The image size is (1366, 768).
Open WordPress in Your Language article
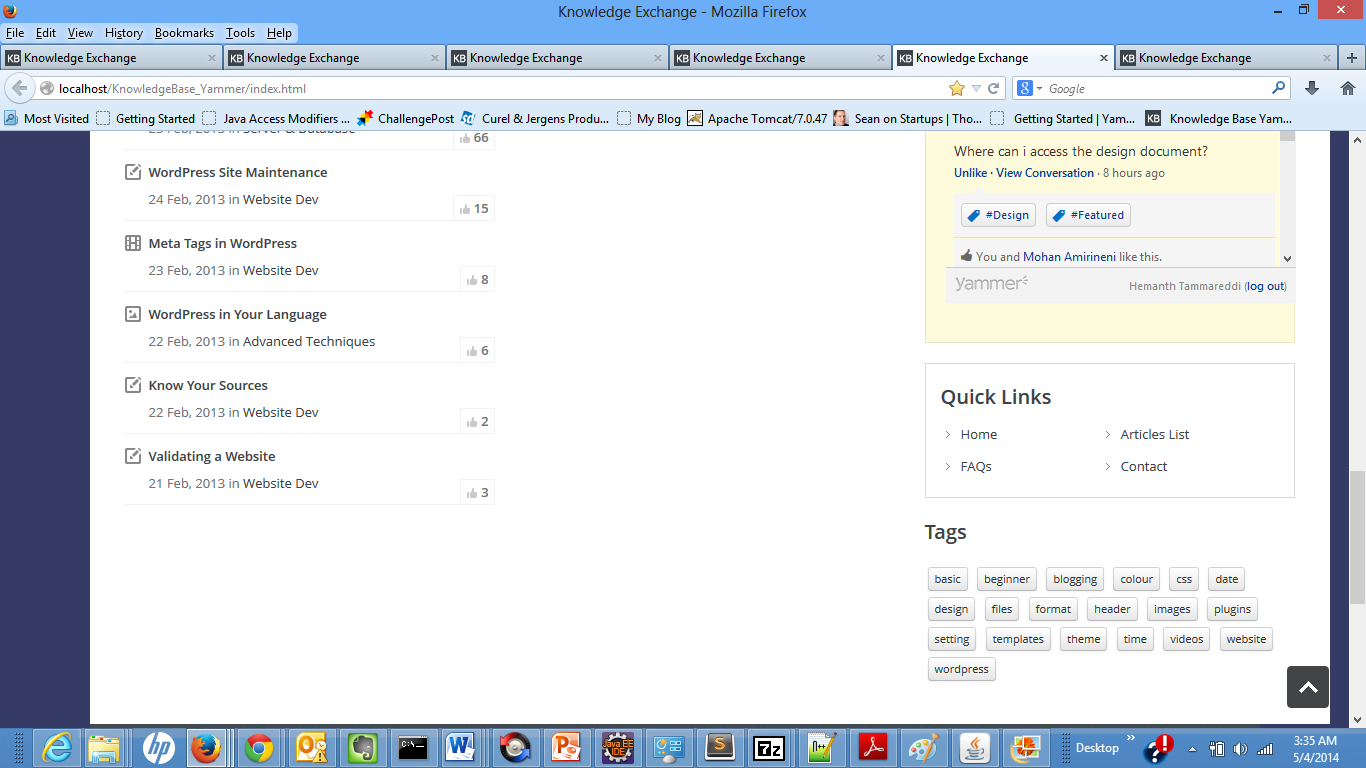(x=238, y=314)
